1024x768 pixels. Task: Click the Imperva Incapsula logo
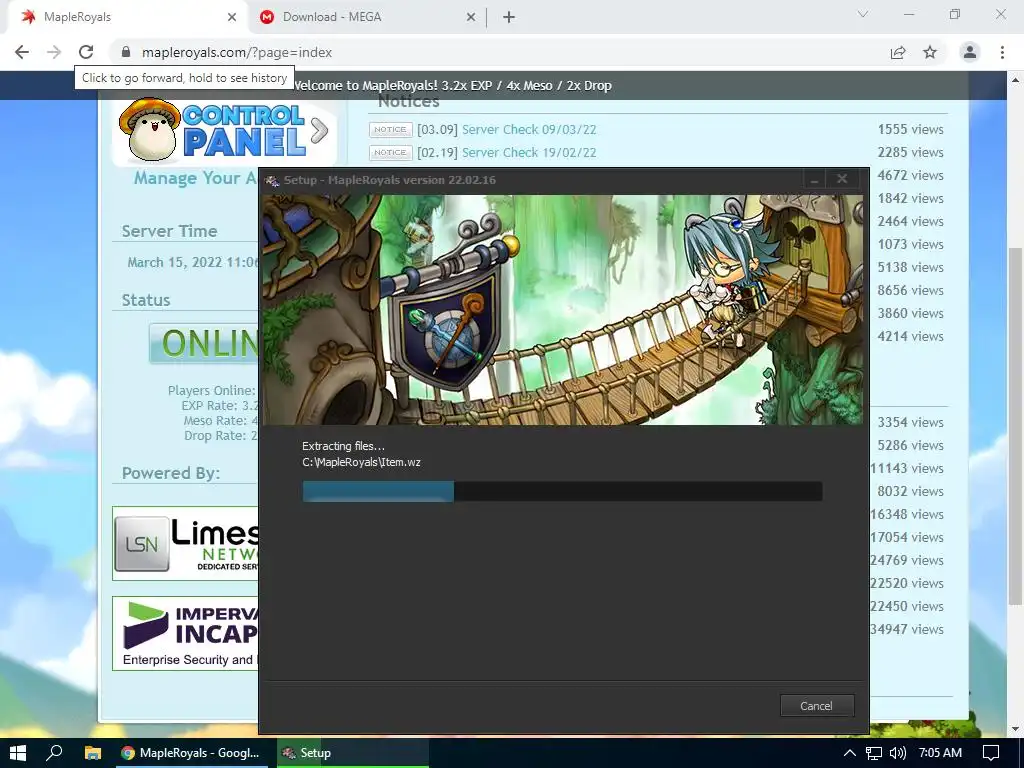pyautogui.click(x=186, y=633)
